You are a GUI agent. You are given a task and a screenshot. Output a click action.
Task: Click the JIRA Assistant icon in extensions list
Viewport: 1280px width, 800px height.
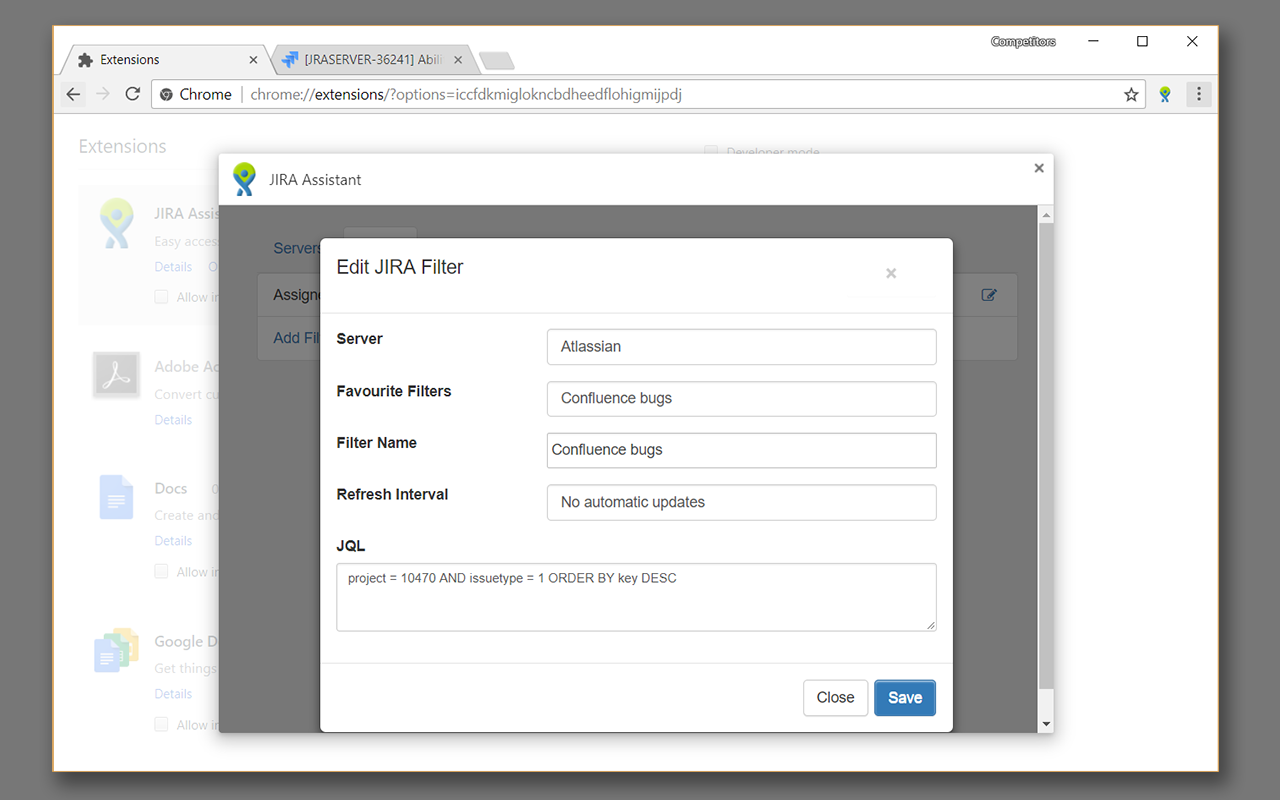117,224
